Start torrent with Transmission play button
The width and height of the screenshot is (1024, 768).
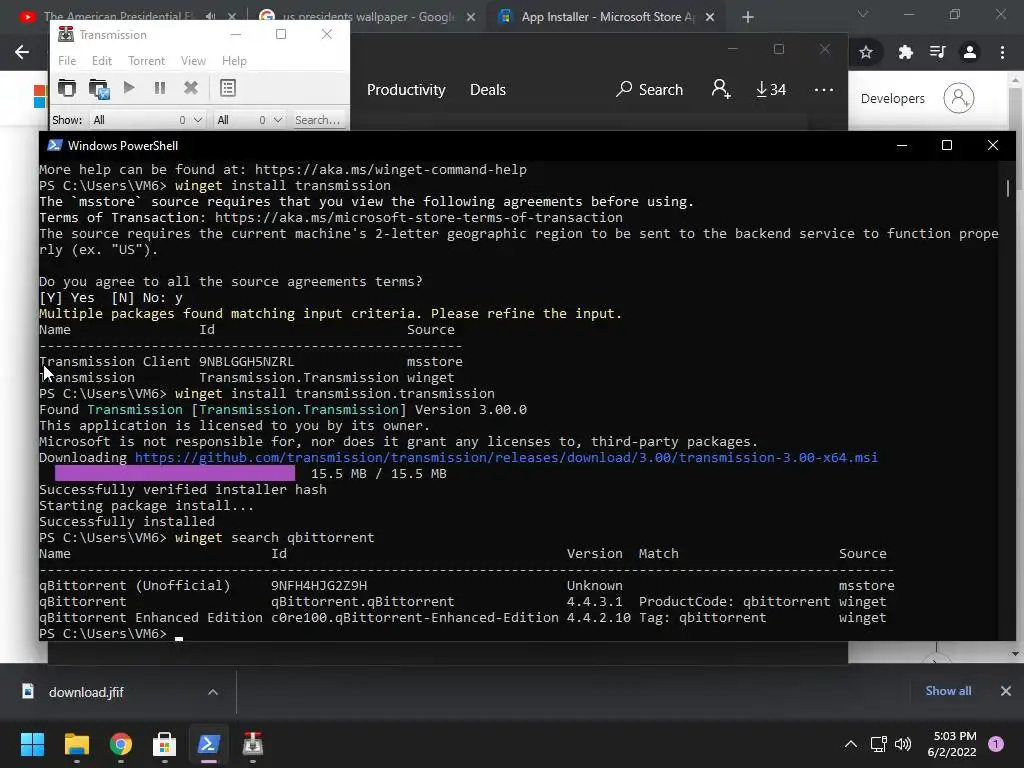129,88
